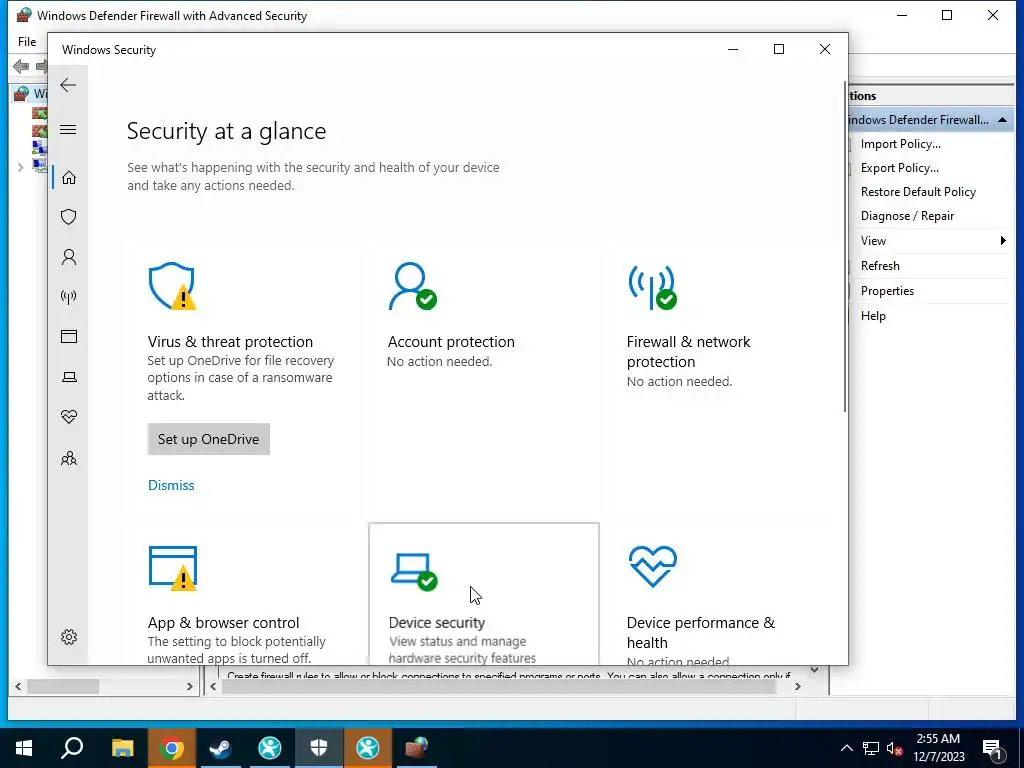Click the Virus & threat protection shield tile icon
This screenshot has width=1024, height=768.
click(x=172, y=286)
